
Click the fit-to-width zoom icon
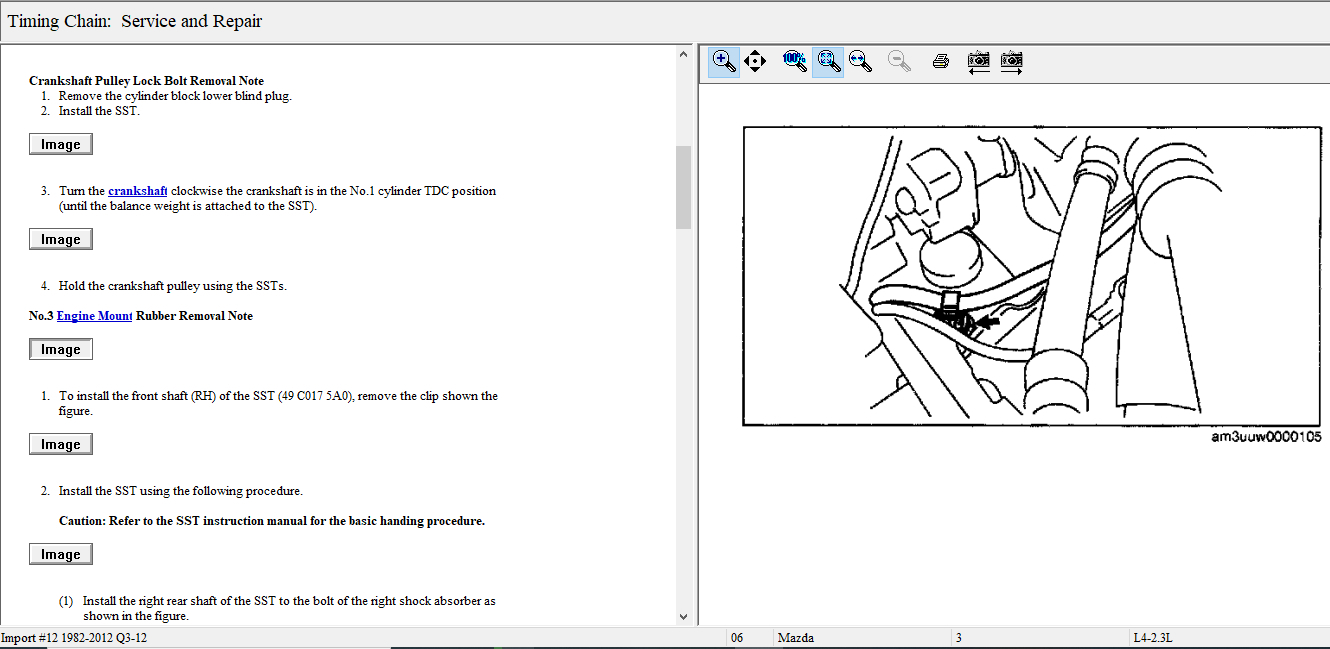tap(859, 61)
